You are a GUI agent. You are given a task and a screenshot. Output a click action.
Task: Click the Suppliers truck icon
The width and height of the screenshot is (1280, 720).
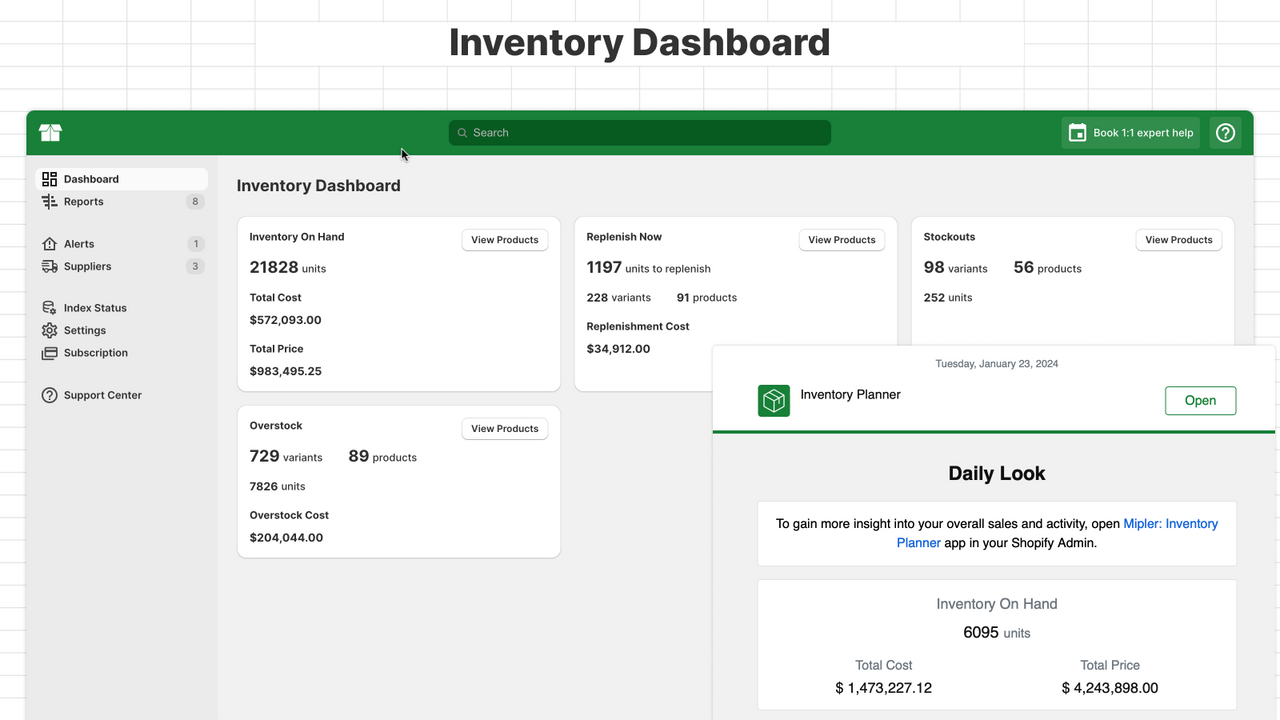point(49,267)
